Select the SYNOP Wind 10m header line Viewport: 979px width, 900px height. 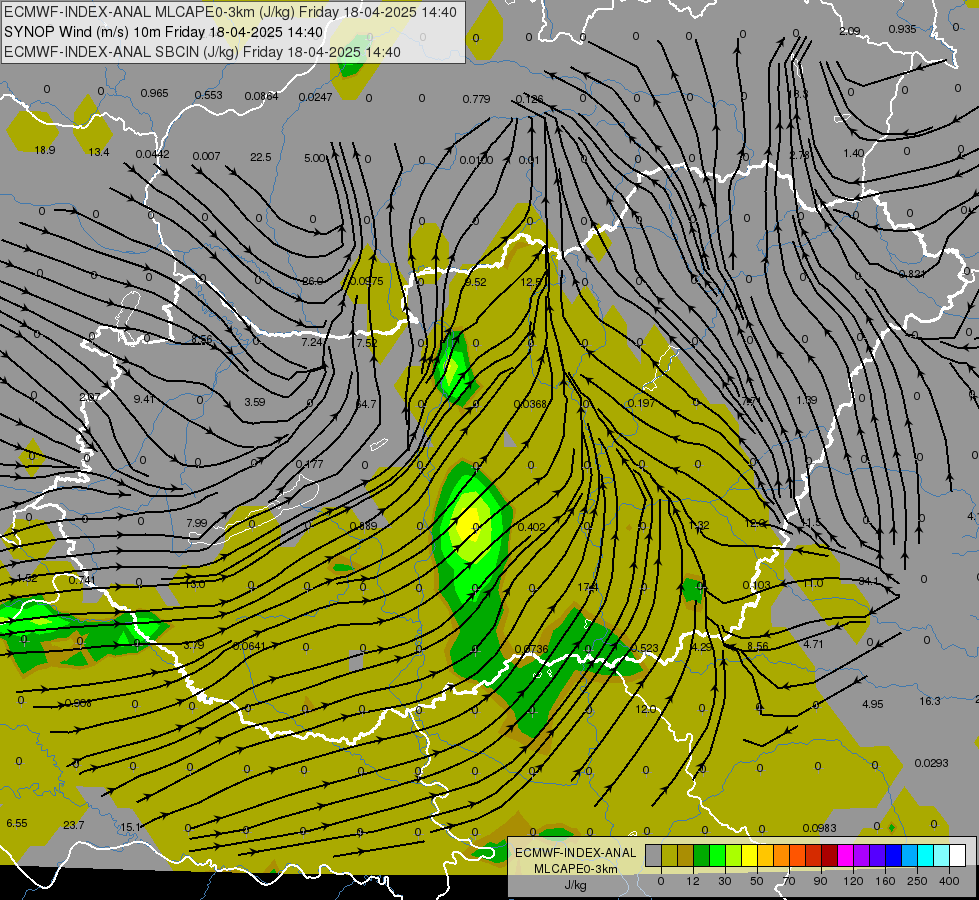click(x=164, y=32)
